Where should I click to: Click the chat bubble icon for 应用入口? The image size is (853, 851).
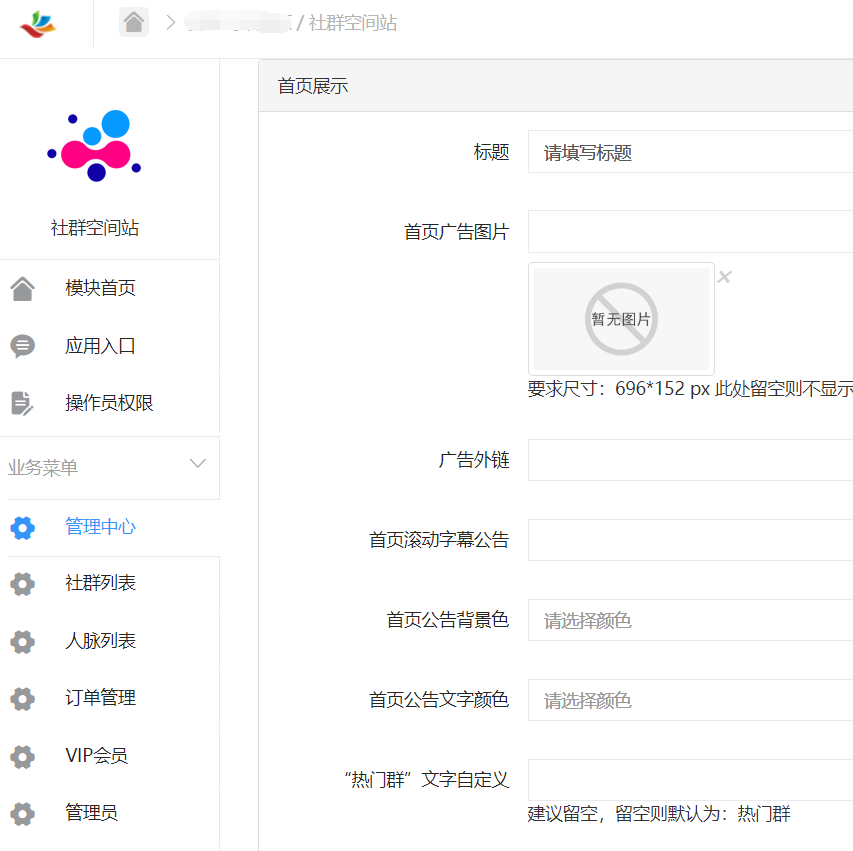[22, 347]
